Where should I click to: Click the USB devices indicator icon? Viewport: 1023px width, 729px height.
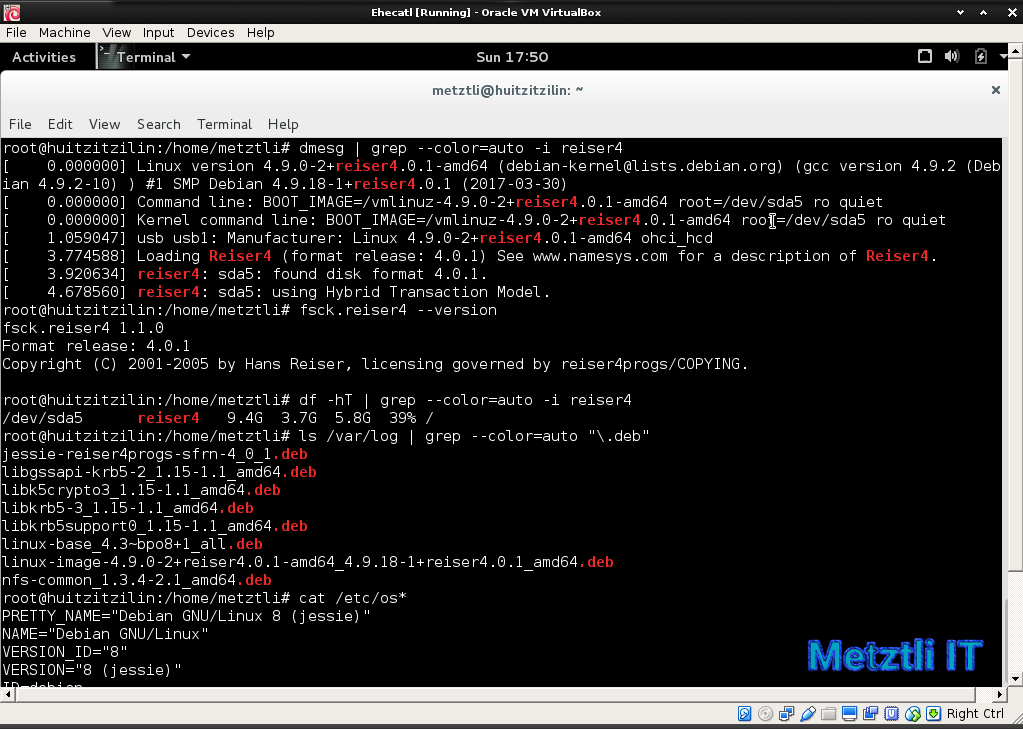[808, 713]
